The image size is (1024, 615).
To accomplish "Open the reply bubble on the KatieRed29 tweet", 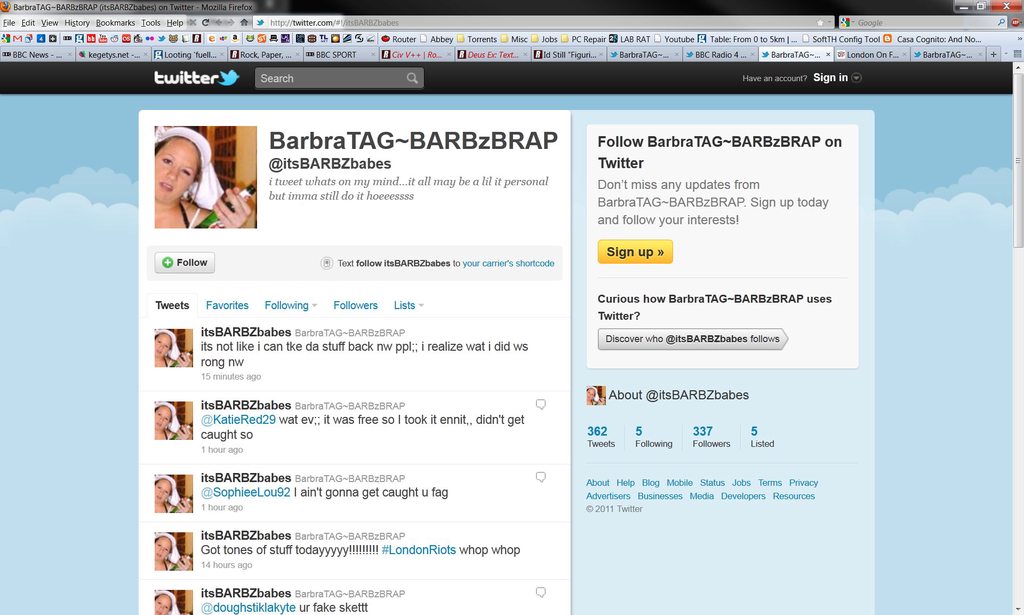I will [541, 405].
